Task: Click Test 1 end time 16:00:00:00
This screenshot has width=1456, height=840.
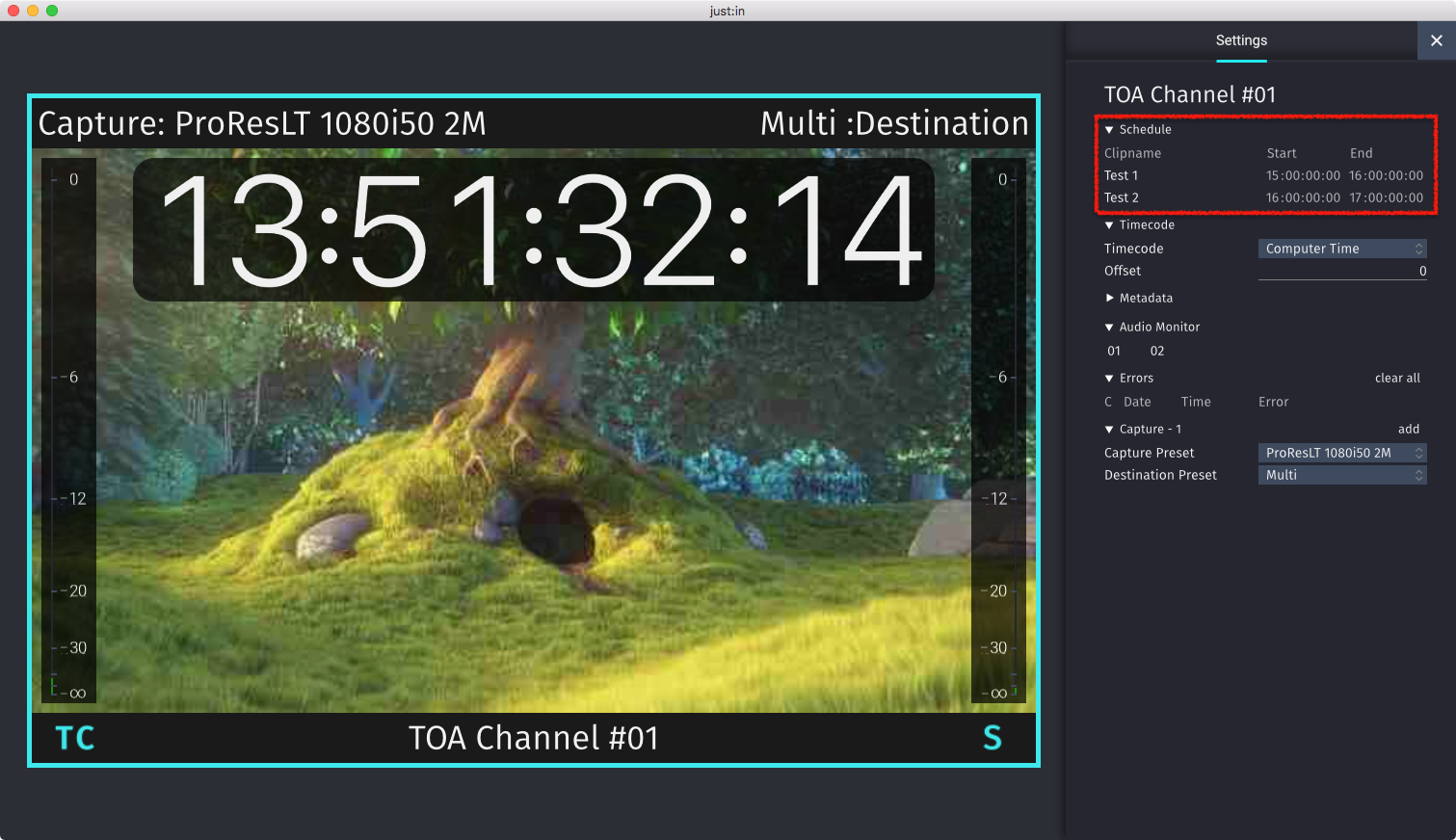Action: pos(1386,175)
